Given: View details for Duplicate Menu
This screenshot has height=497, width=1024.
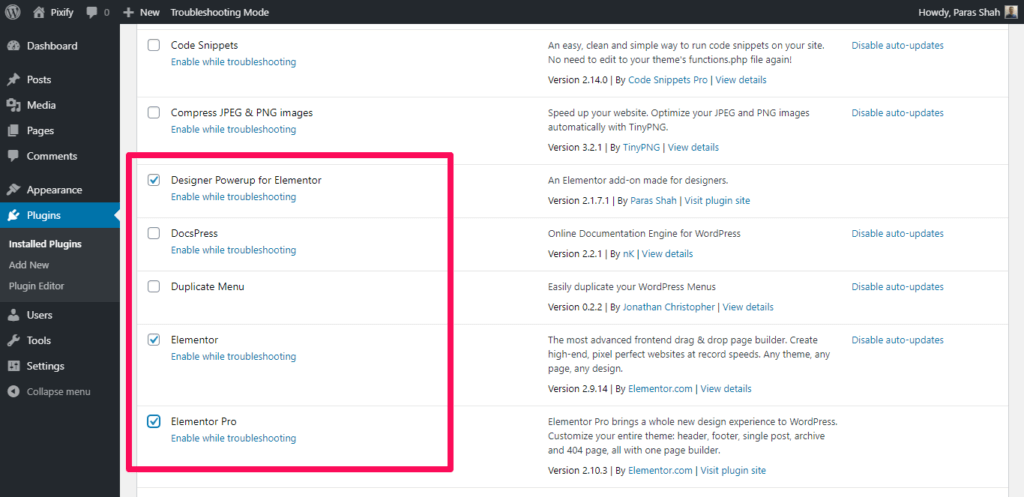Looking at the screenshot, I should (x=748, y=307).
